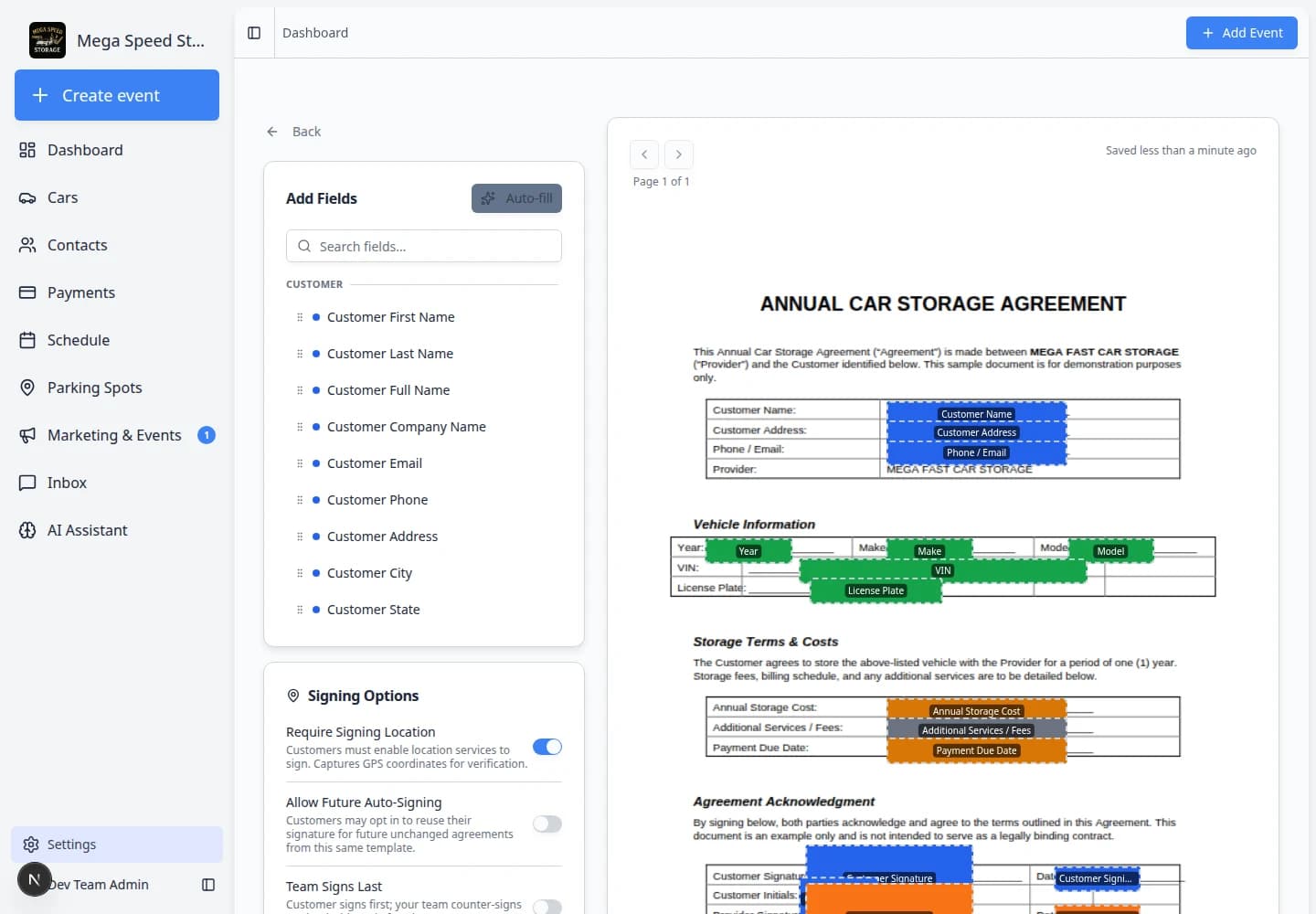Select Customer Last Name field
The width and height of the screenshot is (1316, 914).
[424, 354]
